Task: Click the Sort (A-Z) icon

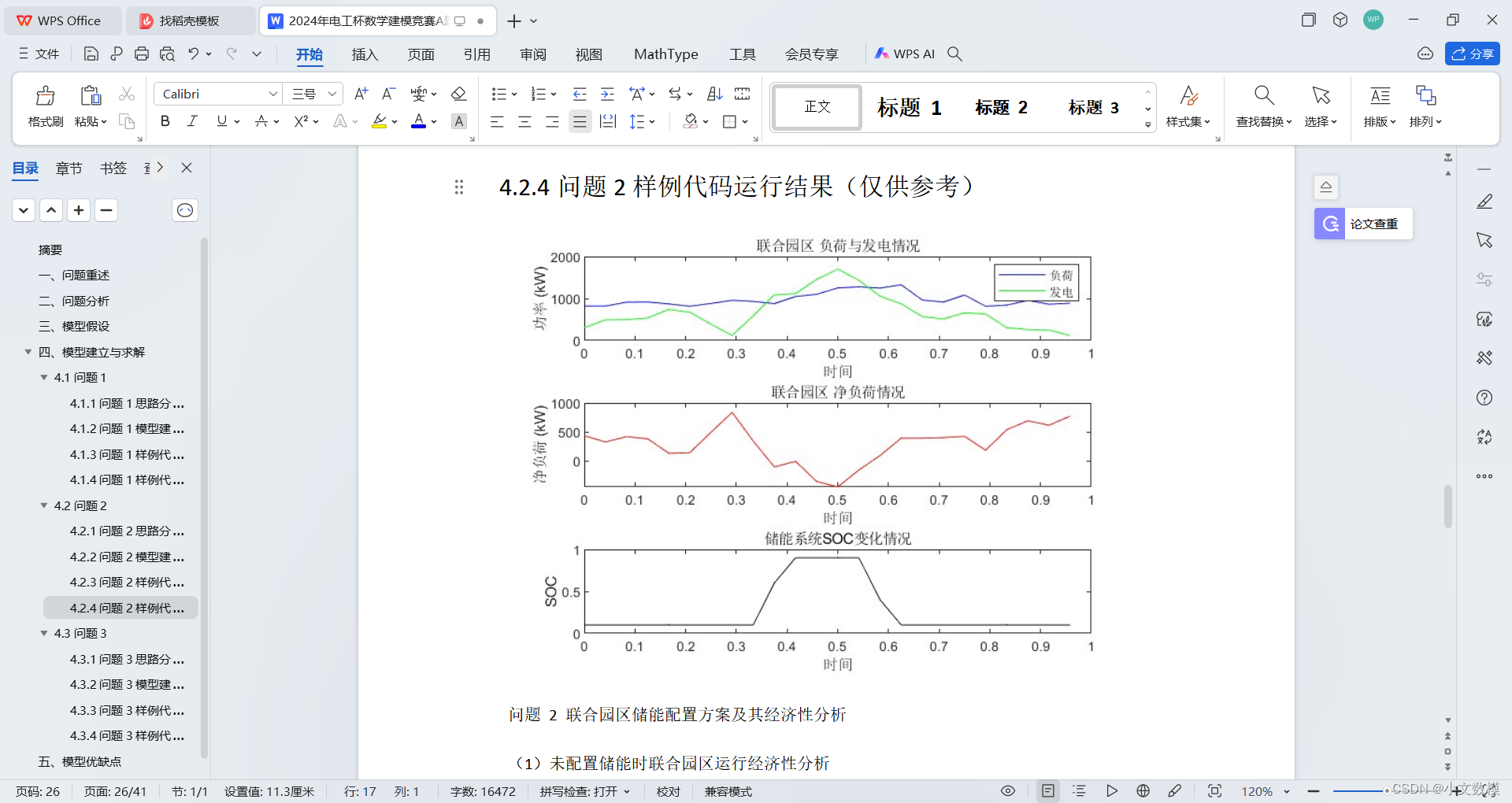Action: coord(714,94)
